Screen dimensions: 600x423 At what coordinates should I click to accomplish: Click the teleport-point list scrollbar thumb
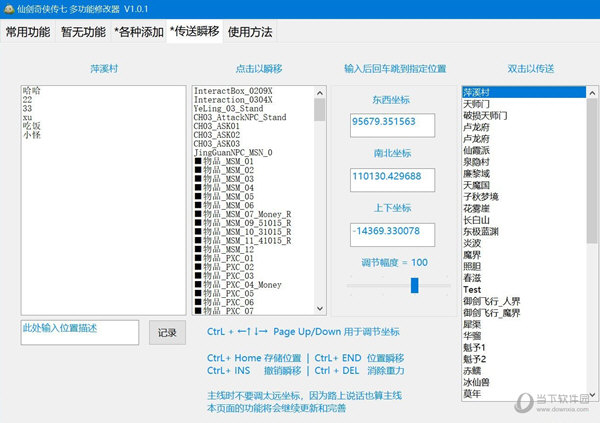pos(320,110)
